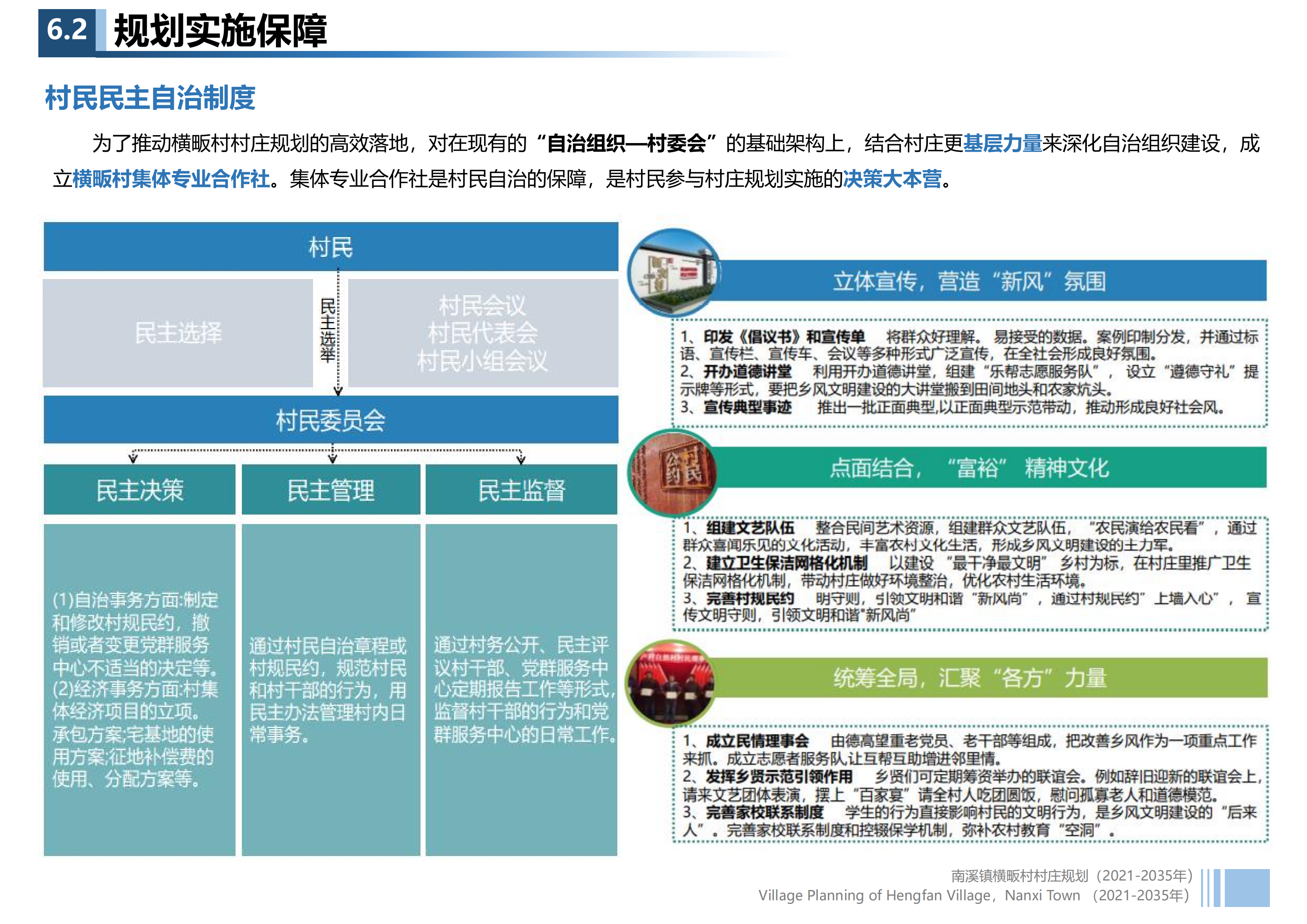The image size is (1307, 924).
Task: Click the 村民委员会 blue box
Action: point(331,420)
